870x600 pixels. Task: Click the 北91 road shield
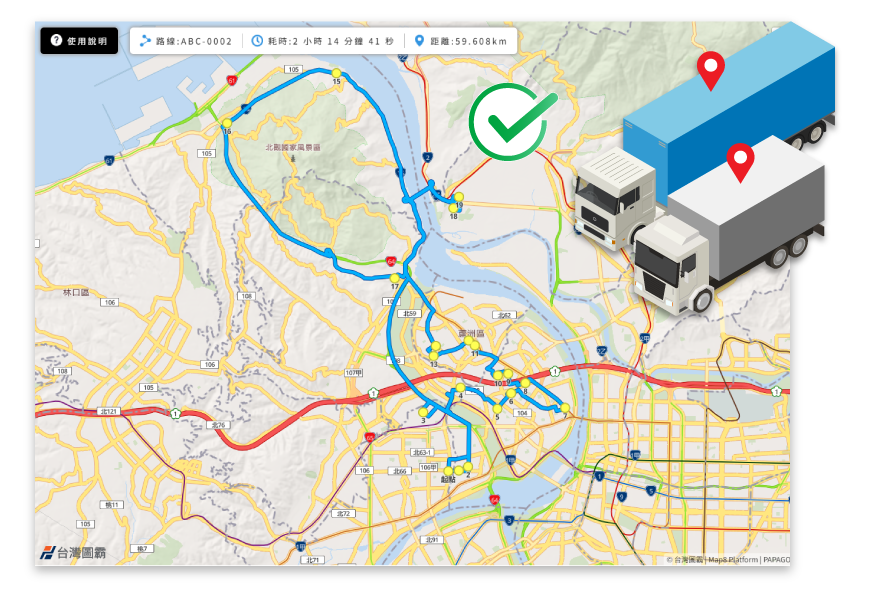click(x=432, y=540)
